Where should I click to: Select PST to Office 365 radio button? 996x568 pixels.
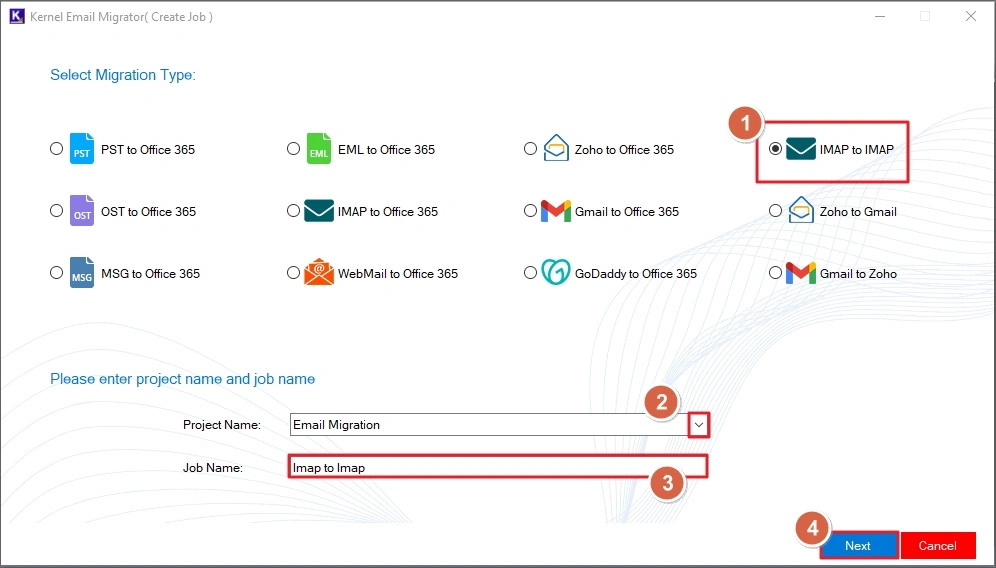tap(57, 149)
